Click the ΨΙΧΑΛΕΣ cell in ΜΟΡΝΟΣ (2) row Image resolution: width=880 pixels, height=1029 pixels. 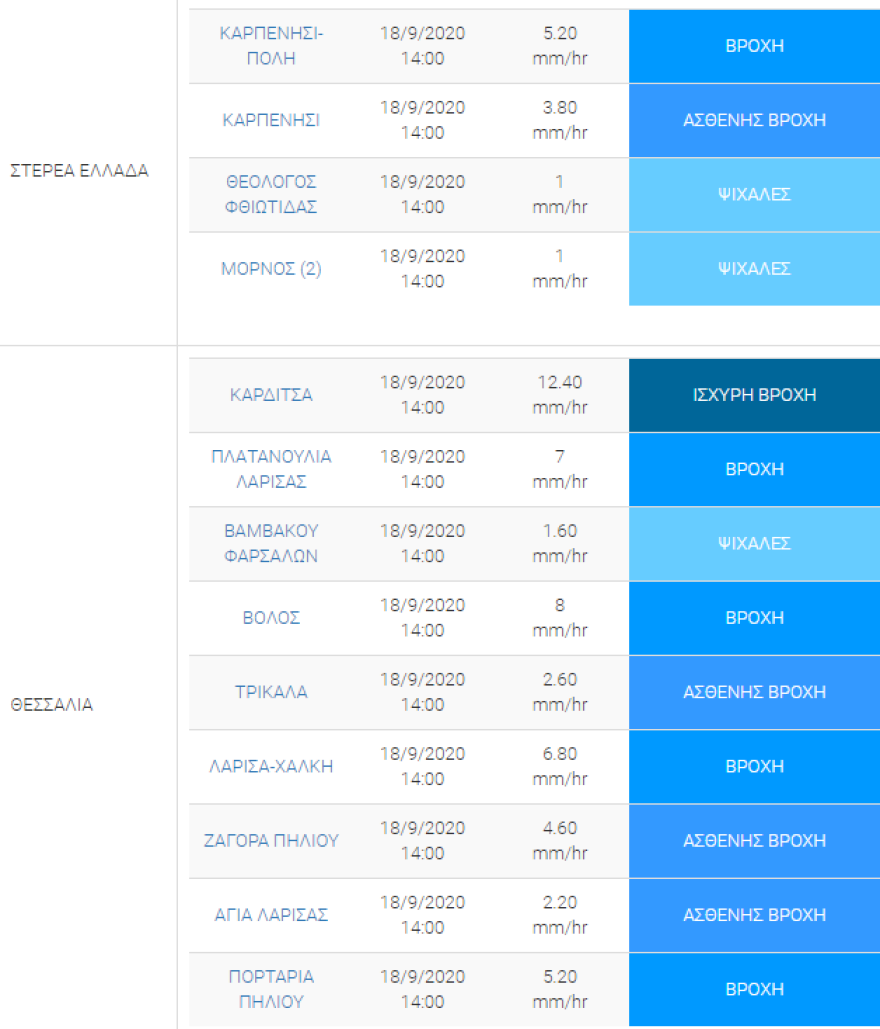754,269
